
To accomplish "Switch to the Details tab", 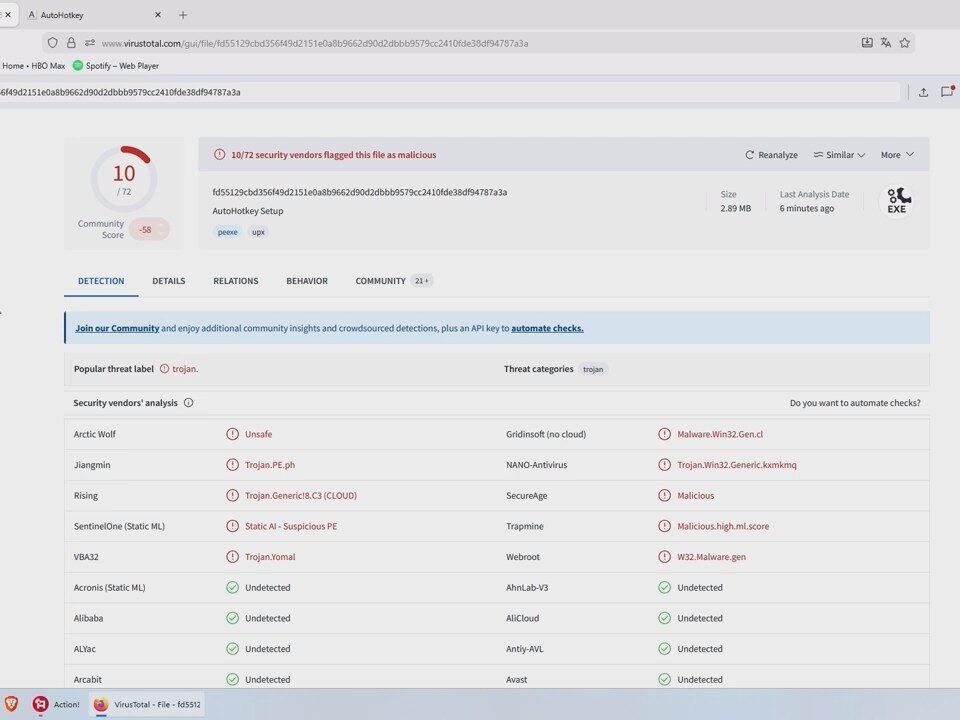I will (x=168, y=281).
